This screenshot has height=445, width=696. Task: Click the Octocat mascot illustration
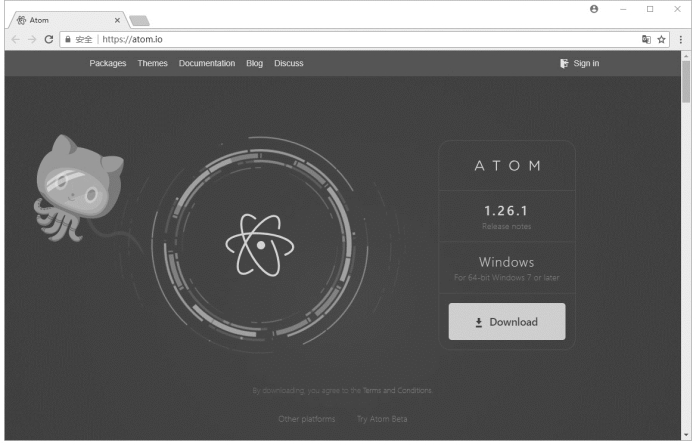click(x=78, y=189)
